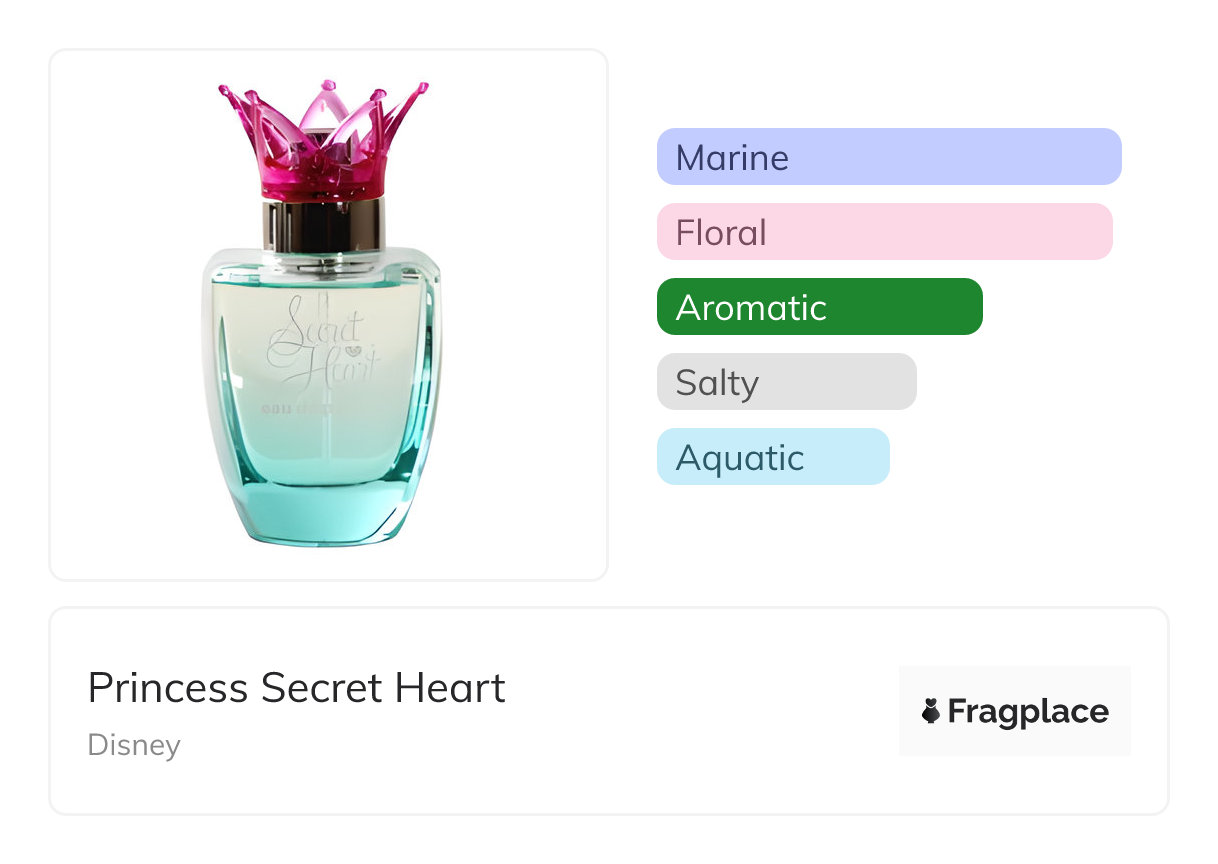Click the Floral label text
1218x864 pixels.
coord(721,233)
